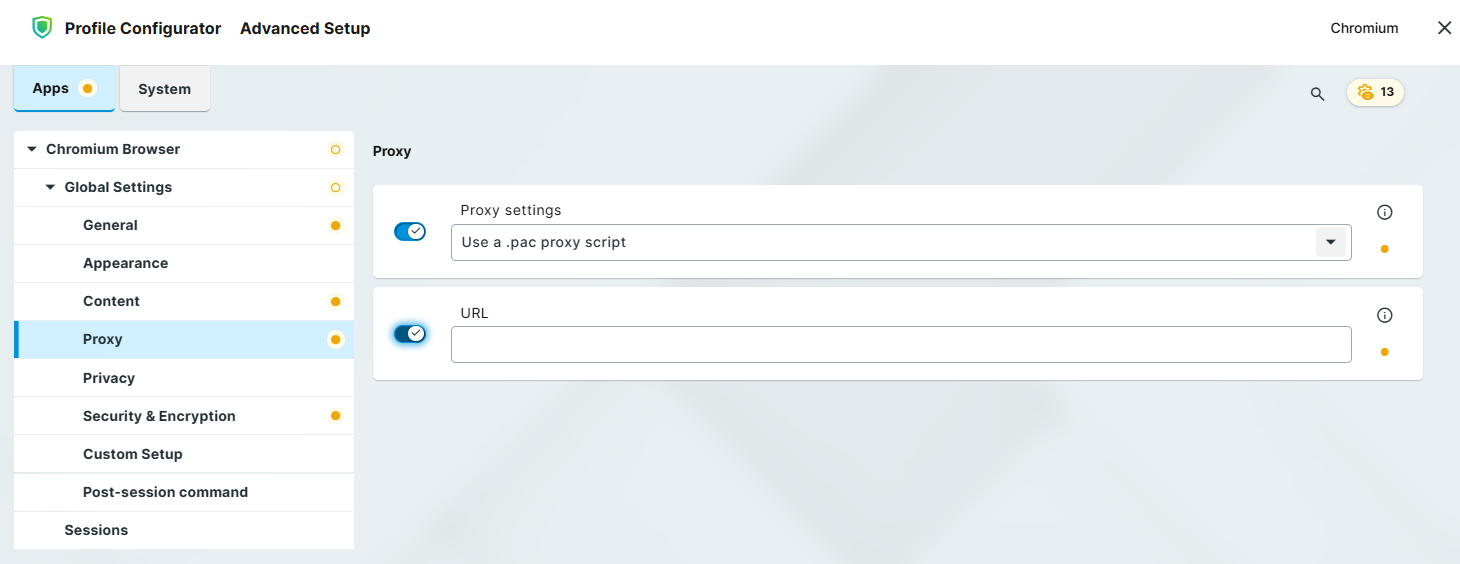Collapse the Chromium Browser tree node
The image size is (1460, 564).
(x=32, y=149)
